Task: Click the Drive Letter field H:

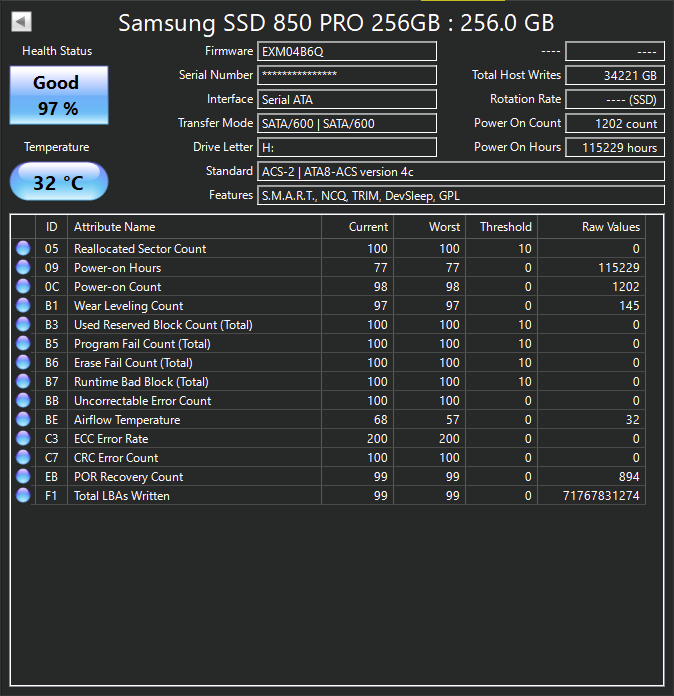Action: point(347,147)
